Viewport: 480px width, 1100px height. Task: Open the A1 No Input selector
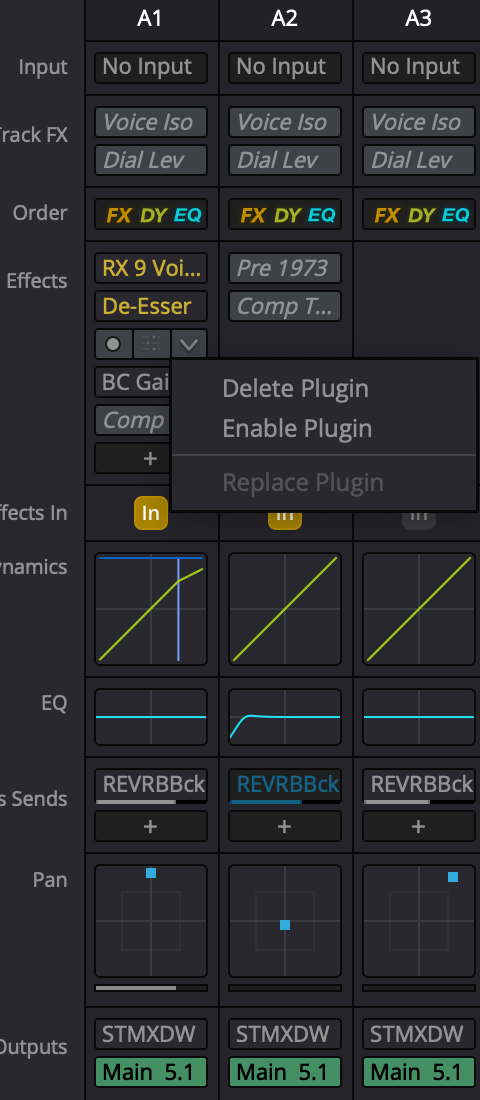[151, 67]
